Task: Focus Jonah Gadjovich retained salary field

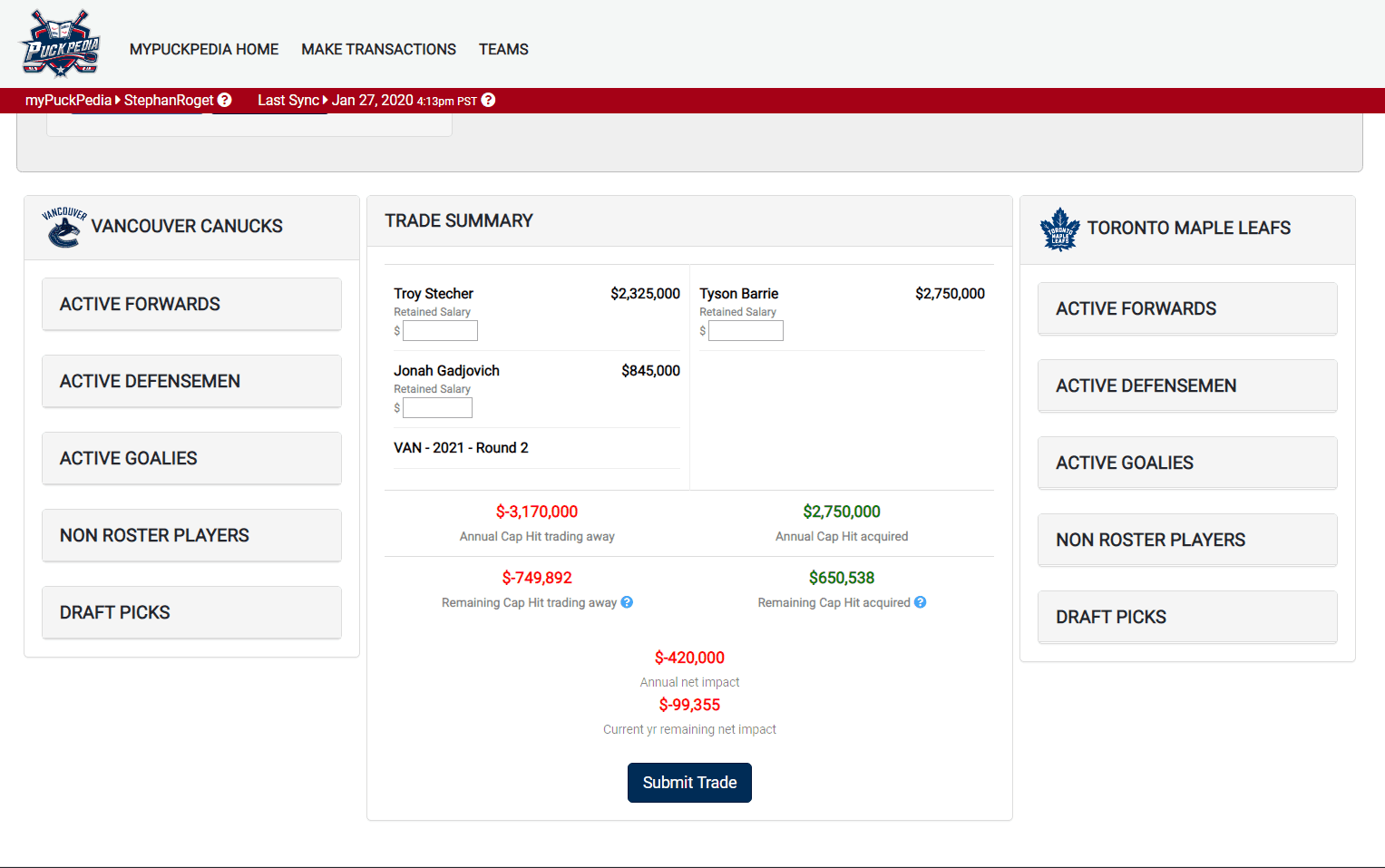Action: click(437, 408)
